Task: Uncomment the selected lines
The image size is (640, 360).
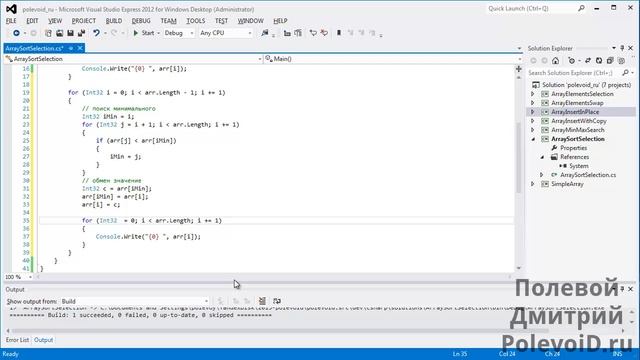Action: (x=324, y=33)
